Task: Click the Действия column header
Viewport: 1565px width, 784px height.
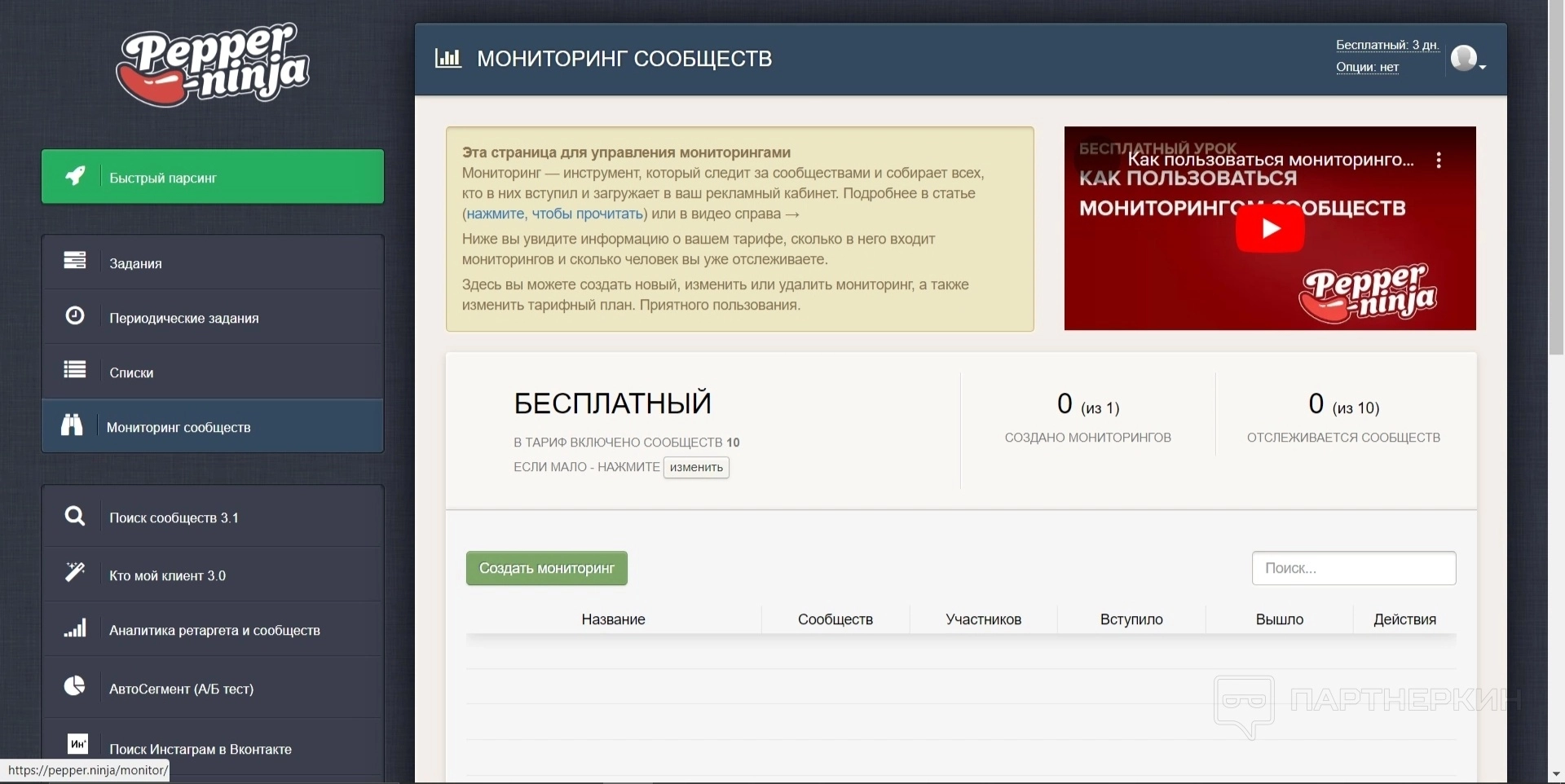Action: 1405,619
